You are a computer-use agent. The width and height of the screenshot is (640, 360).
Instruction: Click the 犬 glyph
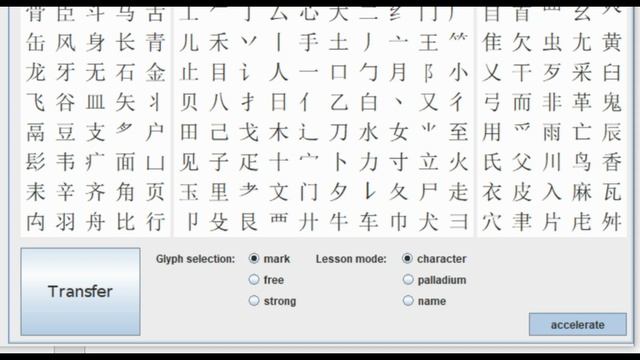click(429, 222)
